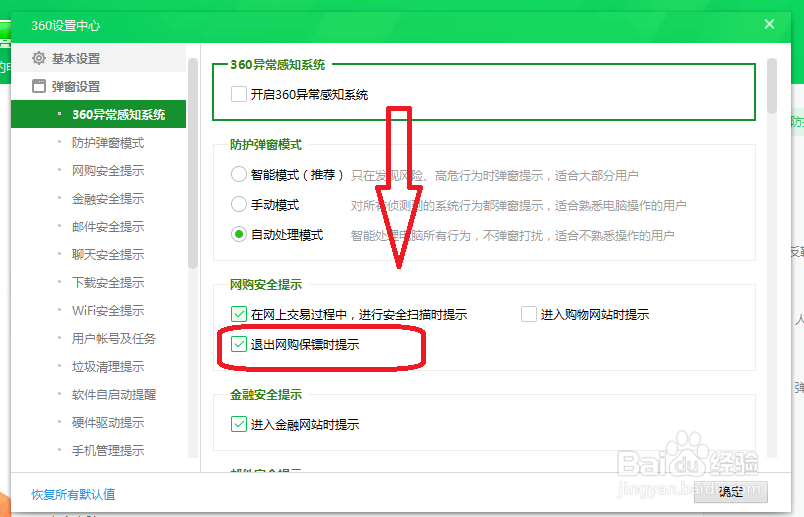Toggle 进入金融网站时提示 checkbox
Image resolution: width=804 pixels, height=517 pixels.
239,424
